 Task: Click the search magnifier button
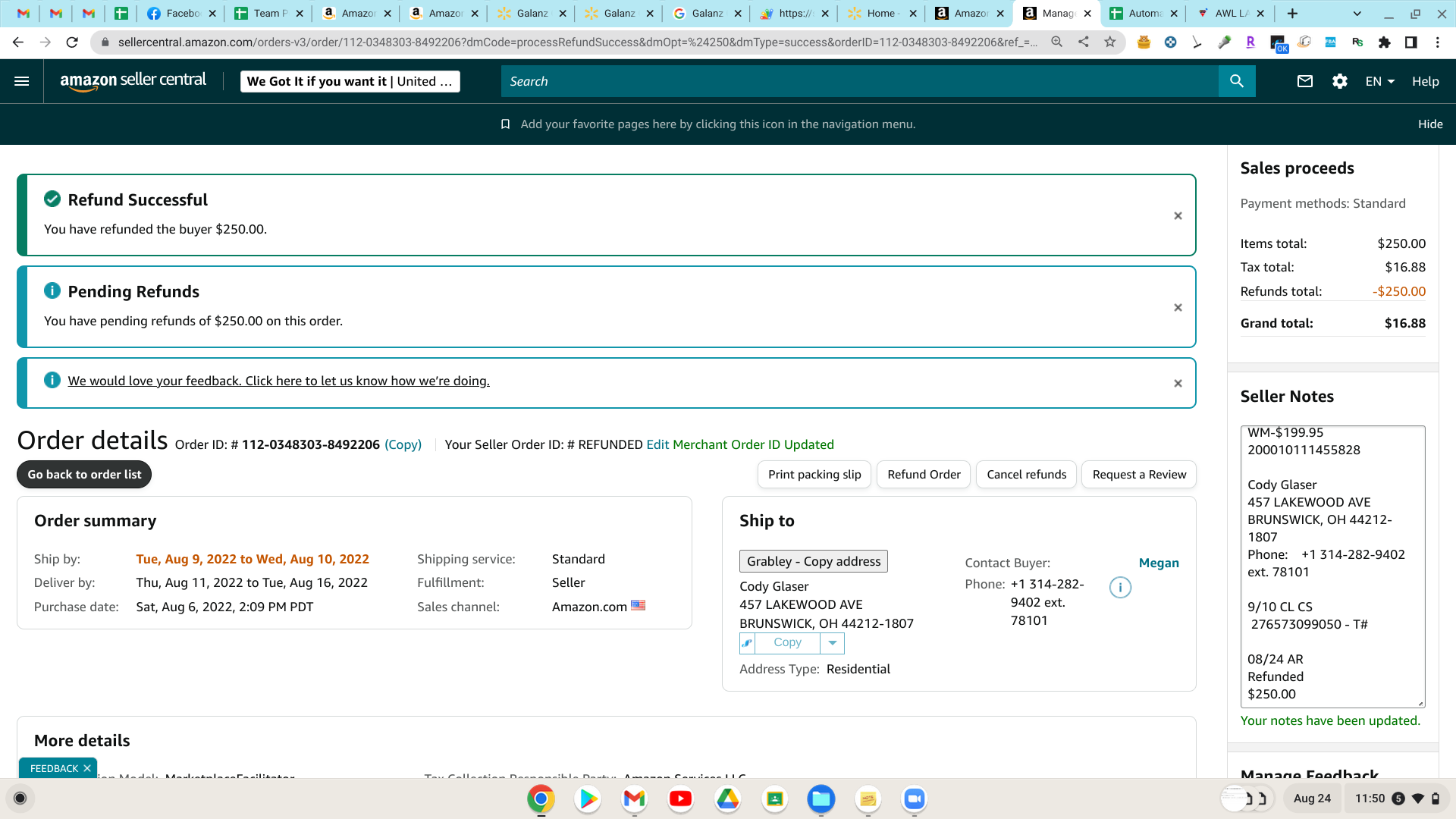click(x=1237, y=81)
